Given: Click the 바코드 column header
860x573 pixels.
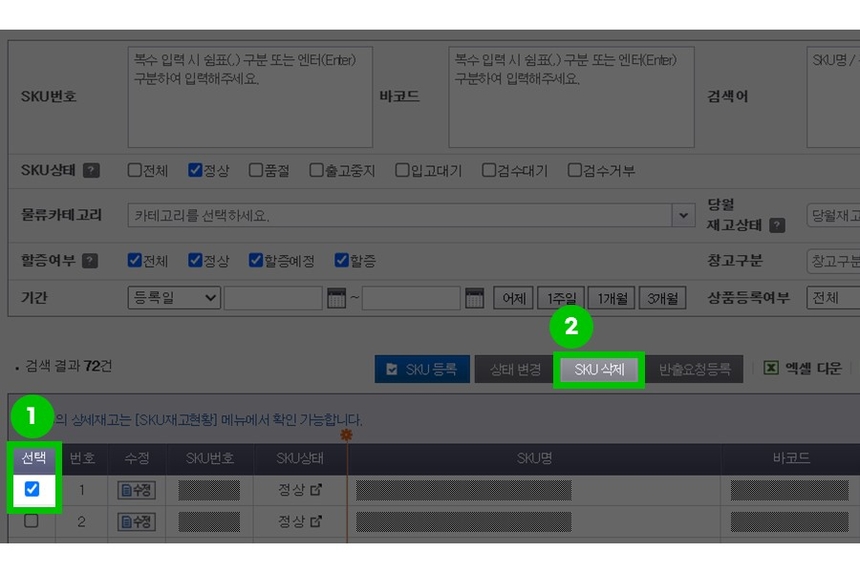Looking at the screenshot, I should pyautogui.click(x=790, y=458).
